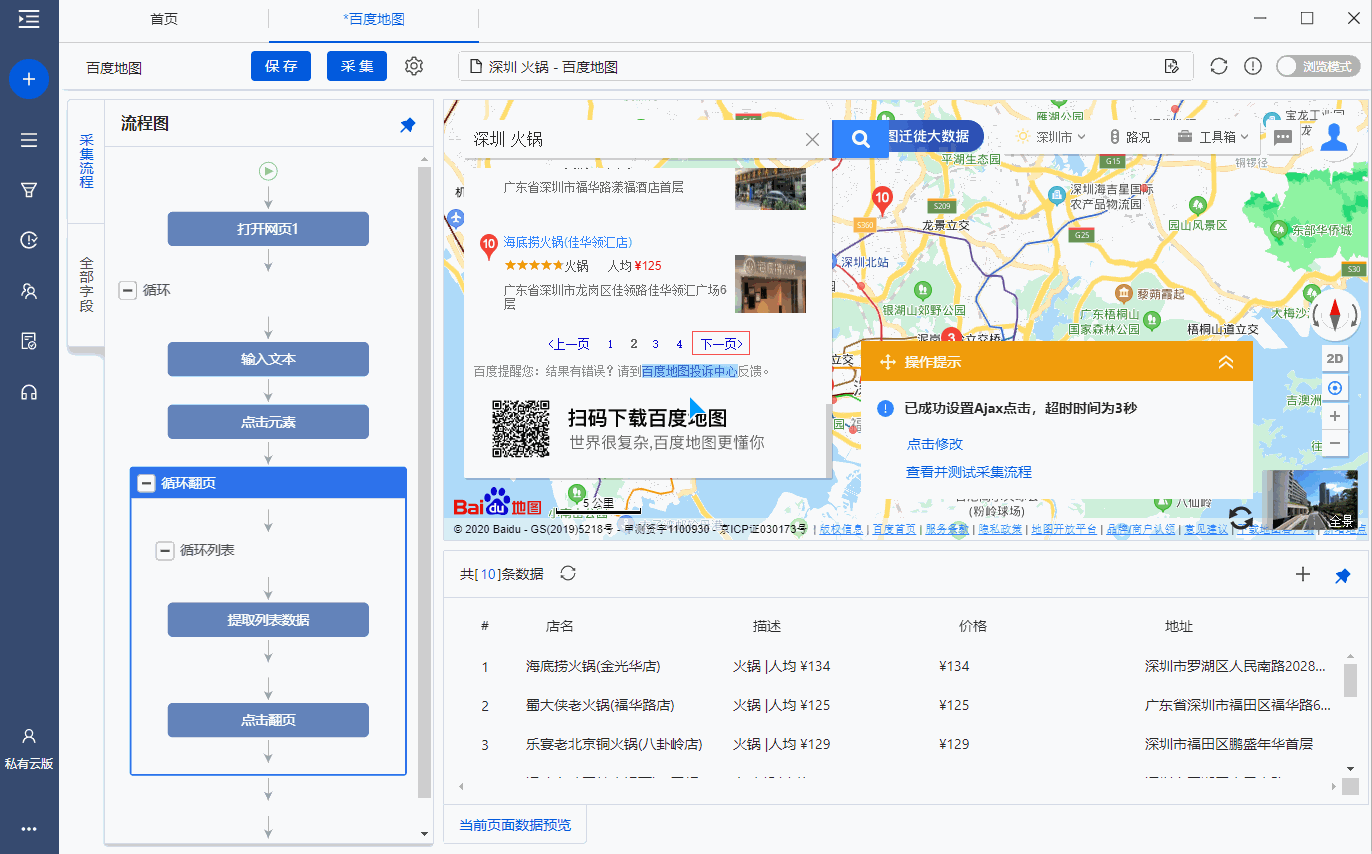Viewport: 1372px width, 854px height.
Task: Click the 百度地图投诉中心 link
Action: pos(689,371)
